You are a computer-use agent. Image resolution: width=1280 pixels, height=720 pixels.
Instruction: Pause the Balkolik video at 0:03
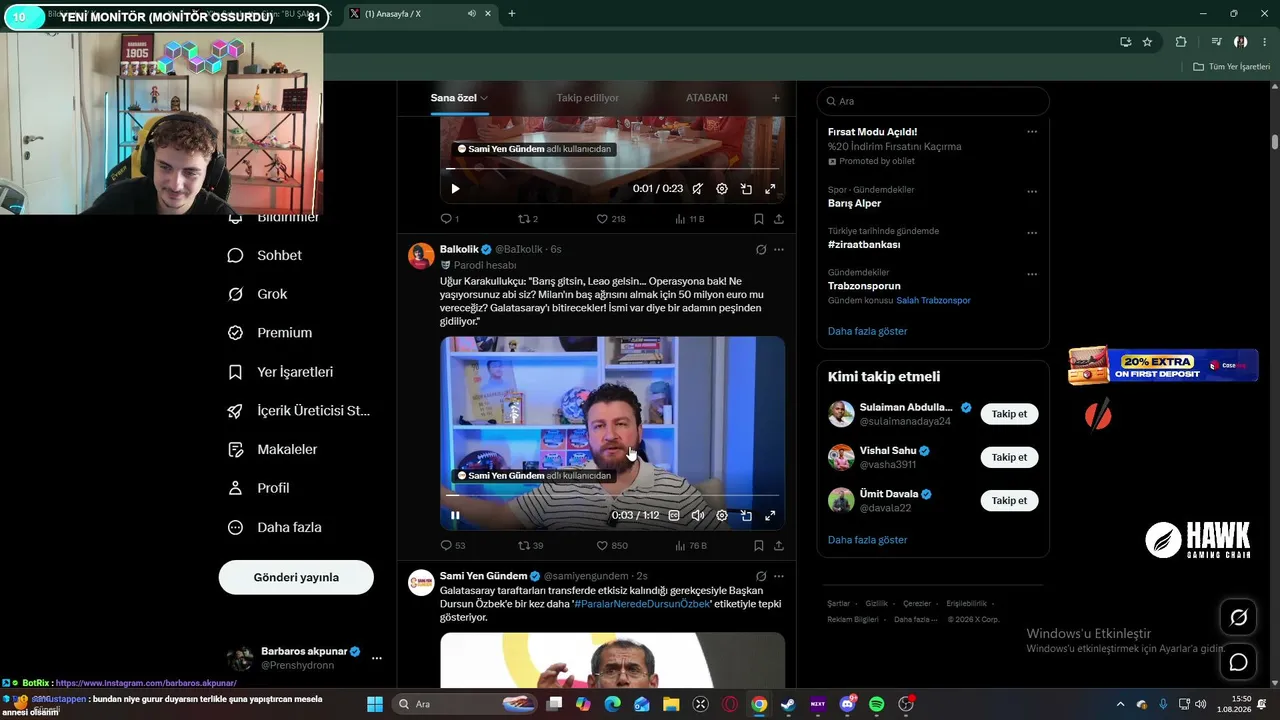tap(455, 516)
